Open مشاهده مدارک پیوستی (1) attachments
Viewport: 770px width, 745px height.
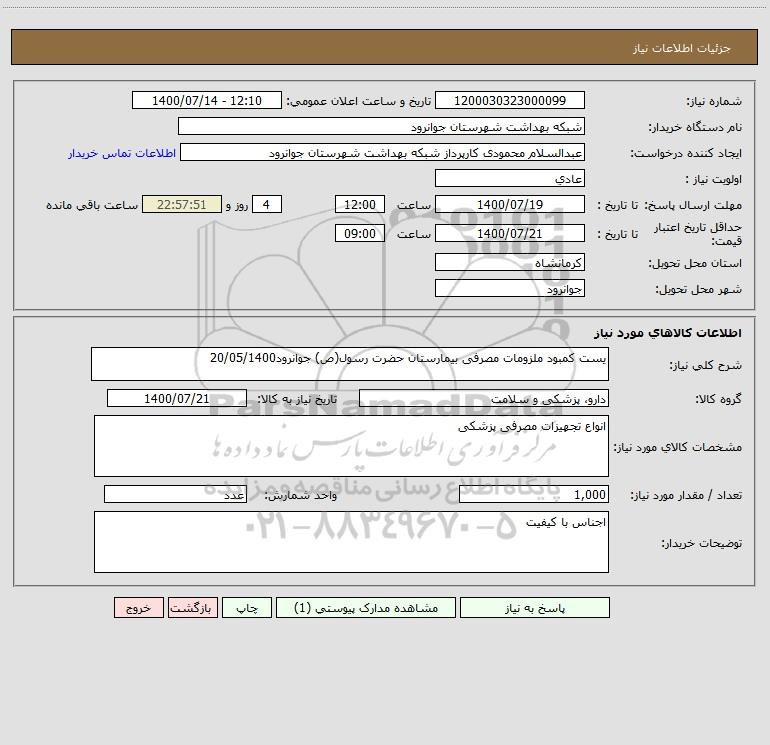366,607
